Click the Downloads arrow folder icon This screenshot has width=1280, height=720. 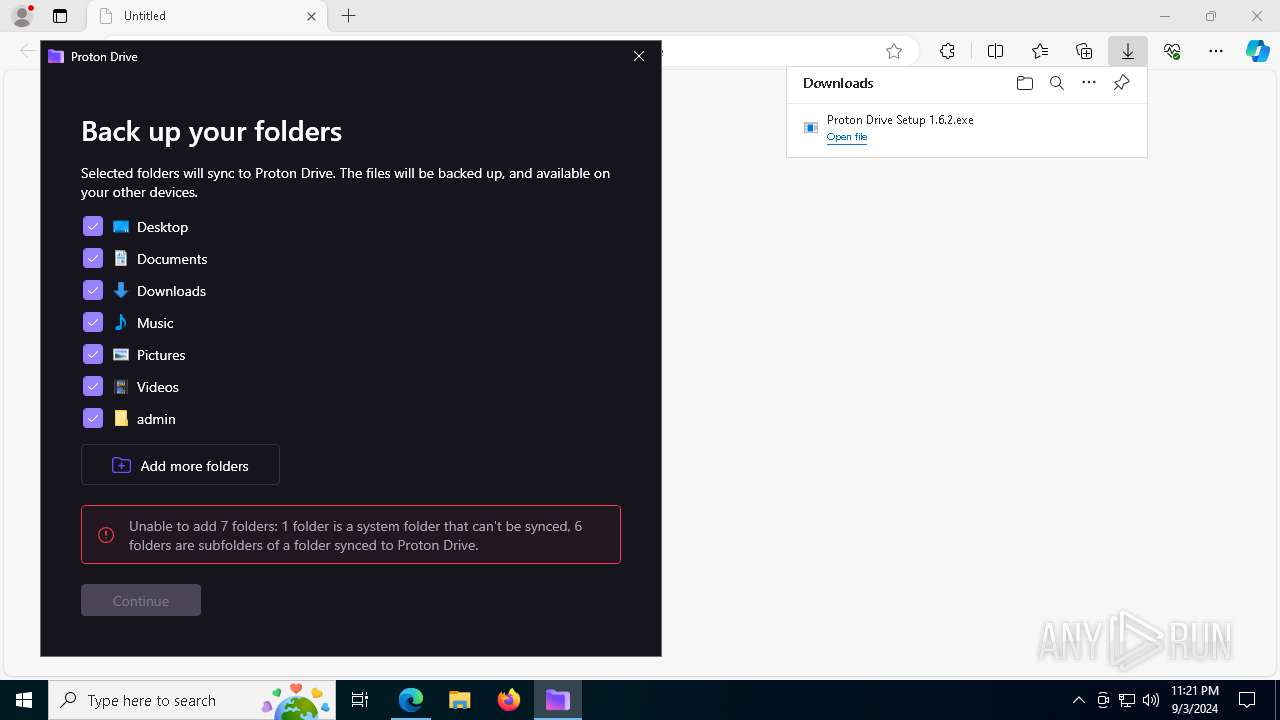point(121,290)
